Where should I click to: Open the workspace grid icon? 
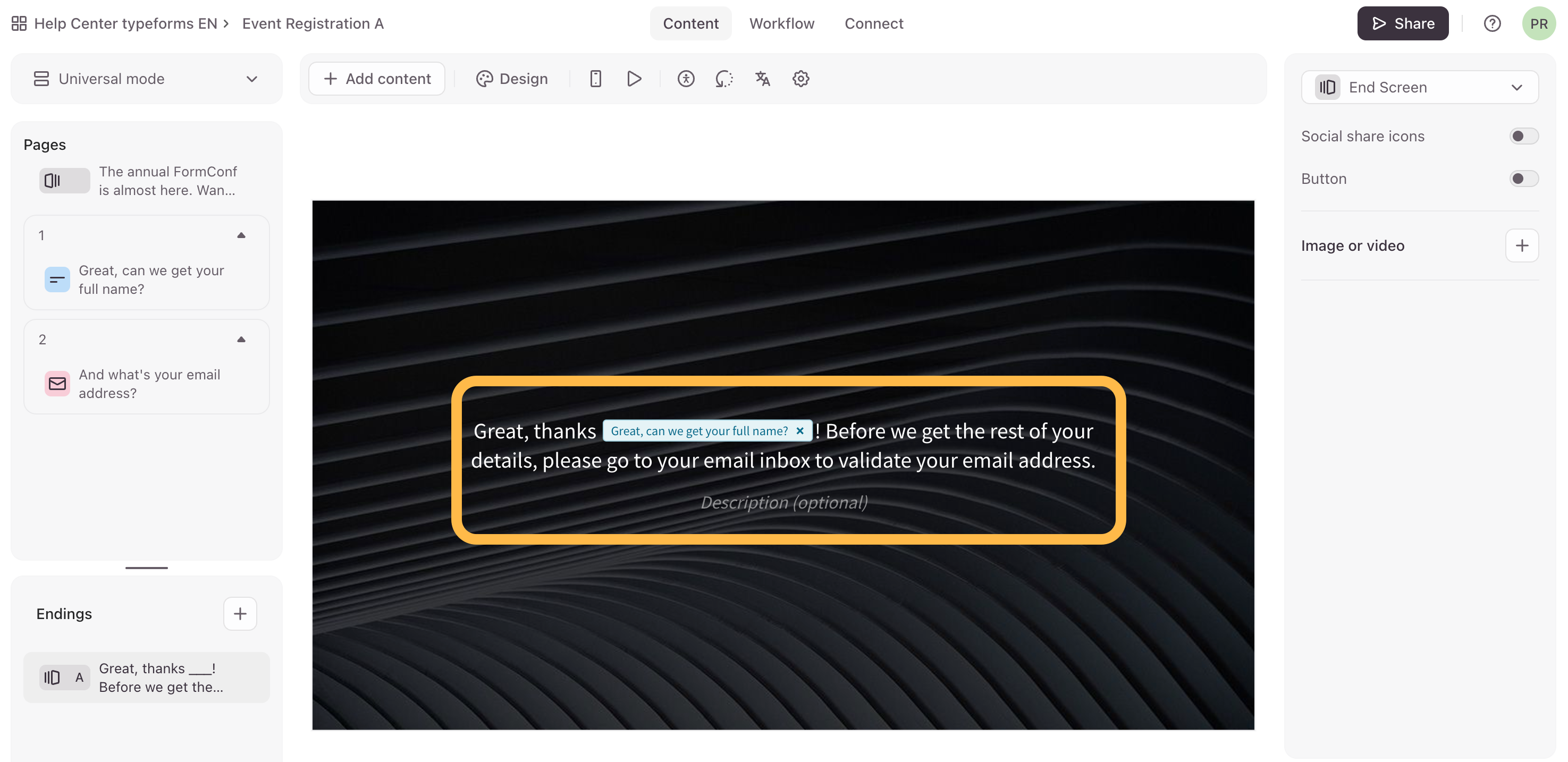point(19,24)
